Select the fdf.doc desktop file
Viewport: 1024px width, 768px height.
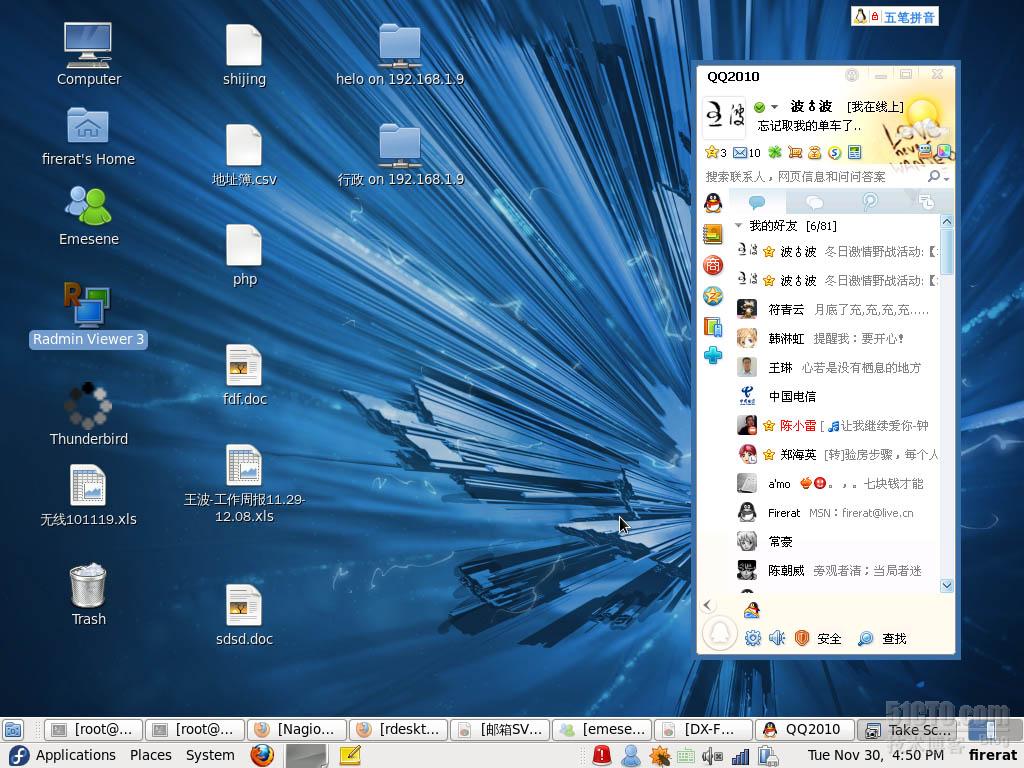point(244,375)
